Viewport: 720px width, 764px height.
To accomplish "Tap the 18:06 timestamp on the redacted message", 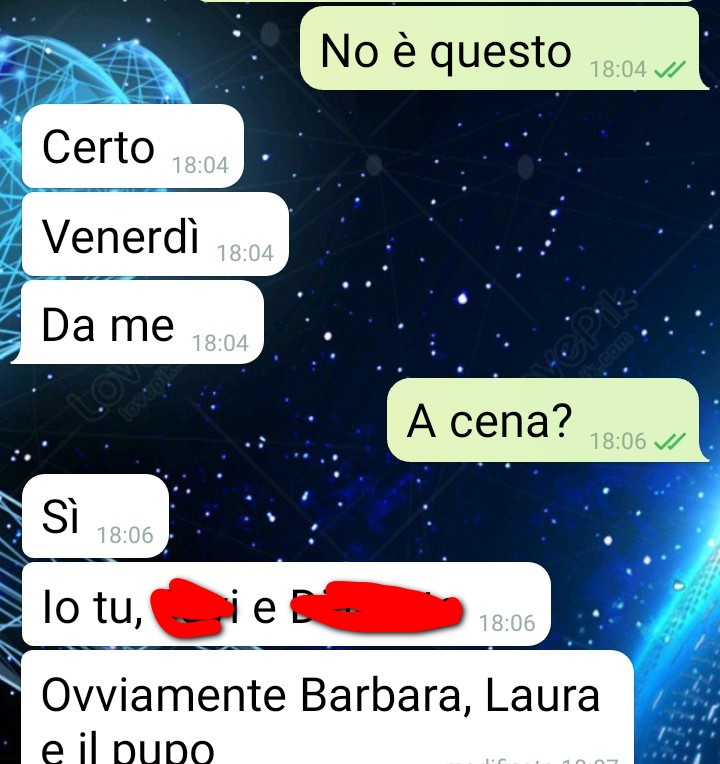I will (x=507, y=623).
